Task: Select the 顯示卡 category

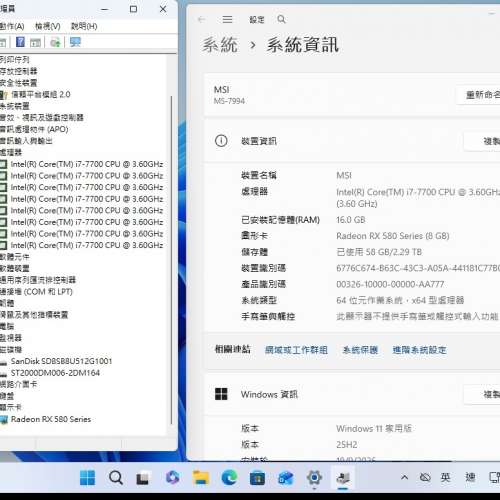Action: 11,407
